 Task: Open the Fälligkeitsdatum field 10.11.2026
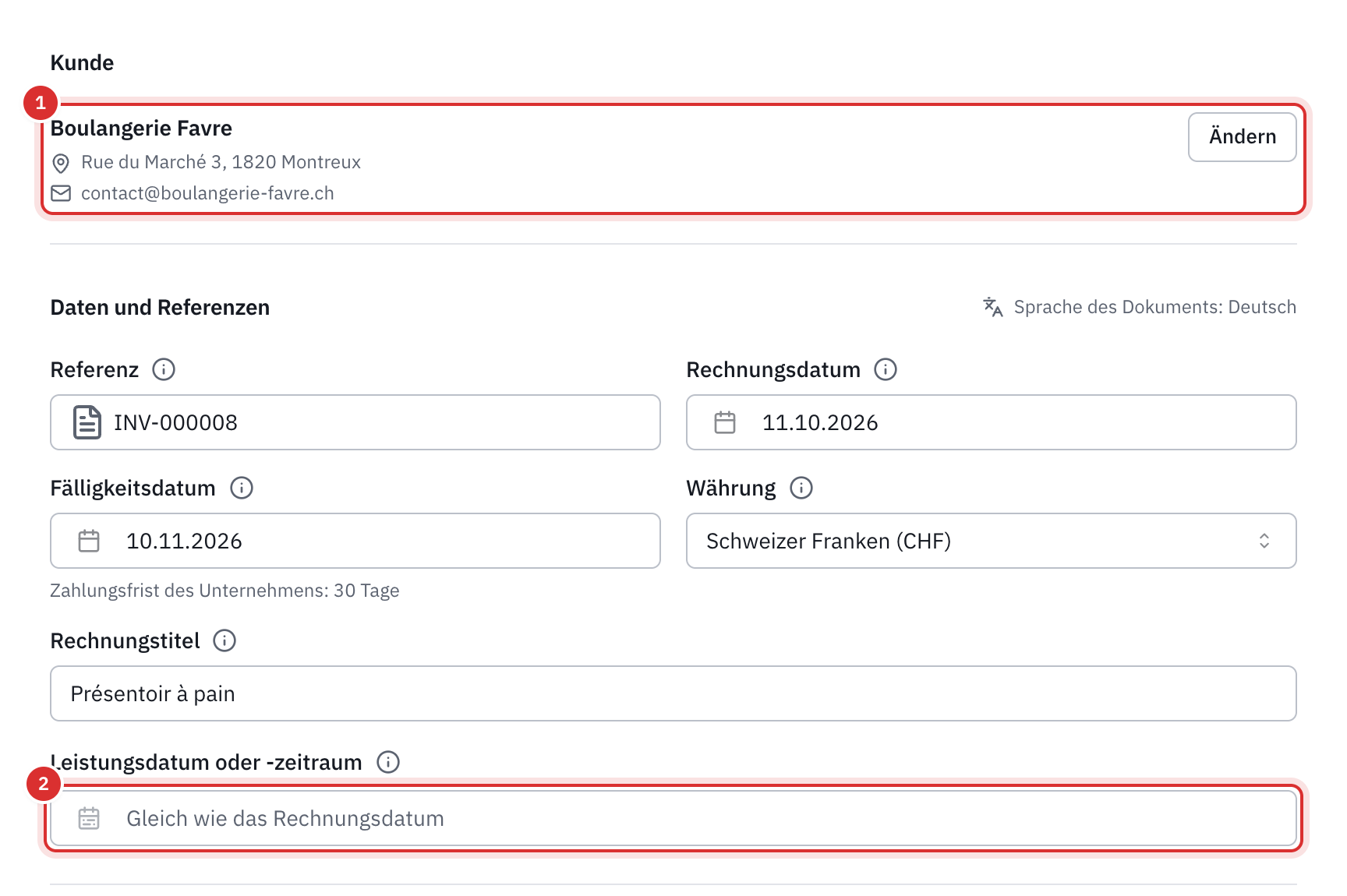click(x=355, y=541)
